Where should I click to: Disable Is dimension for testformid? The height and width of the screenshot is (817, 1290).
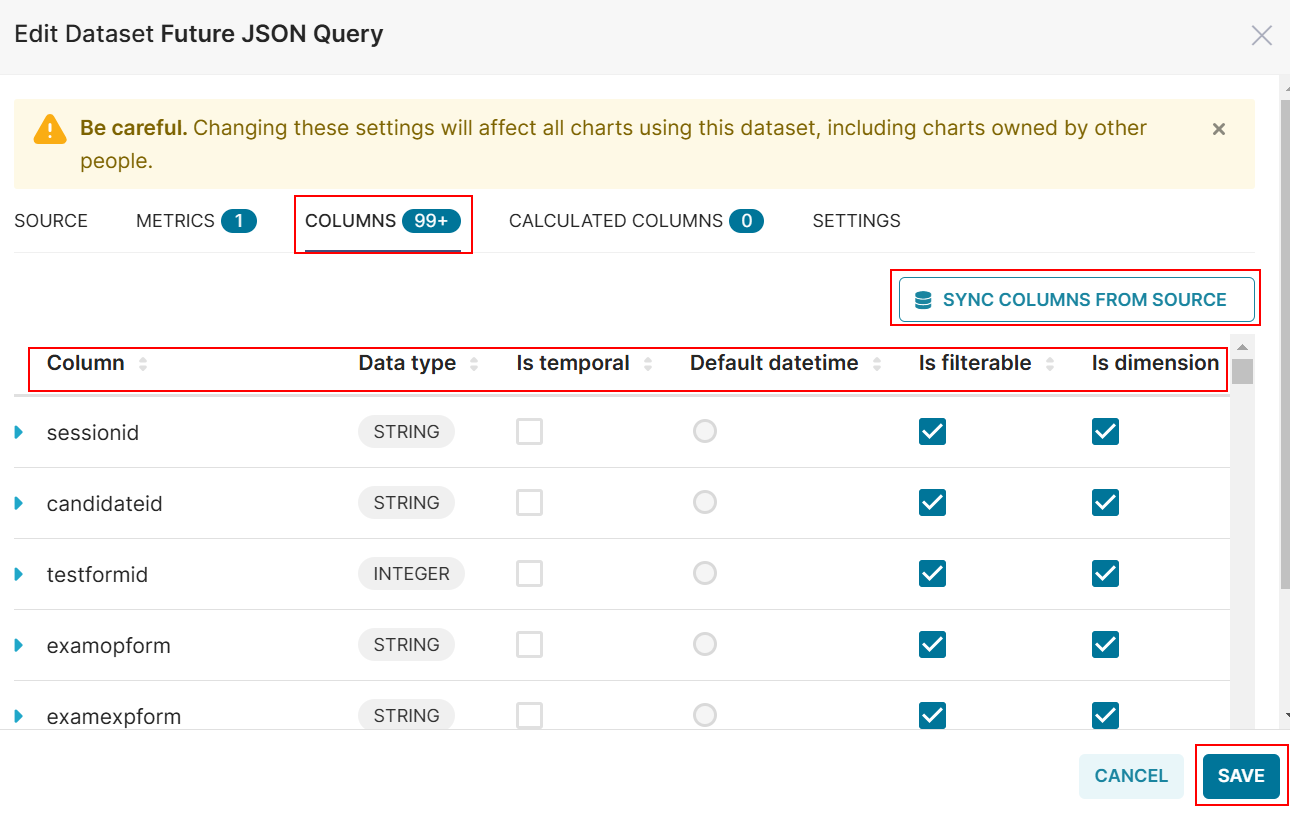coord(1105,574)
